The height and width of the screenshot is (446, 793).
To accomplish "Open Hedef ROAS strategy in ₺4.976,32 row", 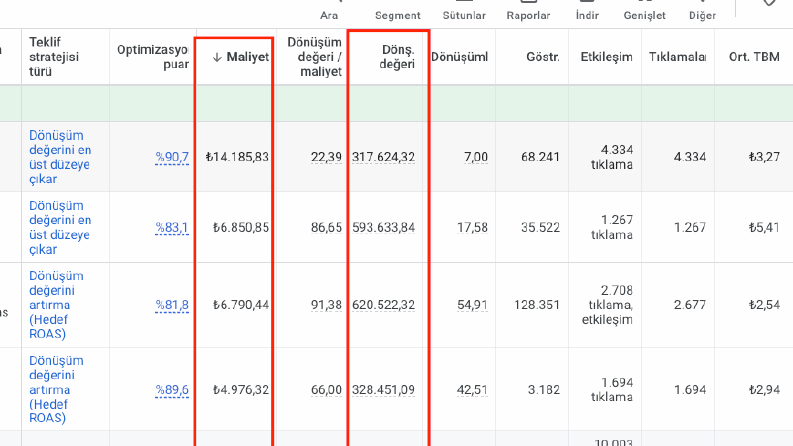I will [x=56, y=389].
